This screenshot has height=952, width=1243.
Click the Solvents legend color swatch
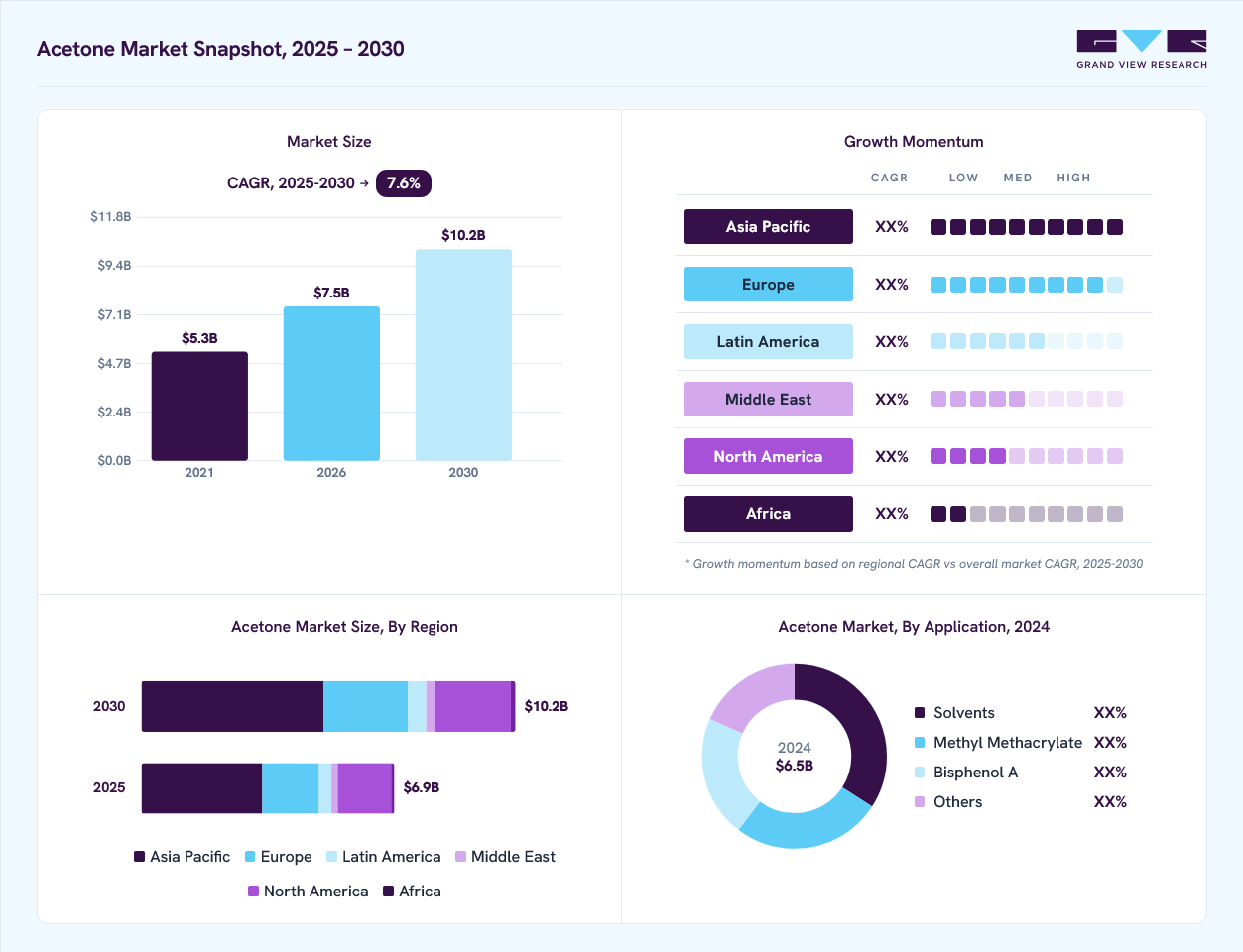[920, 713]
